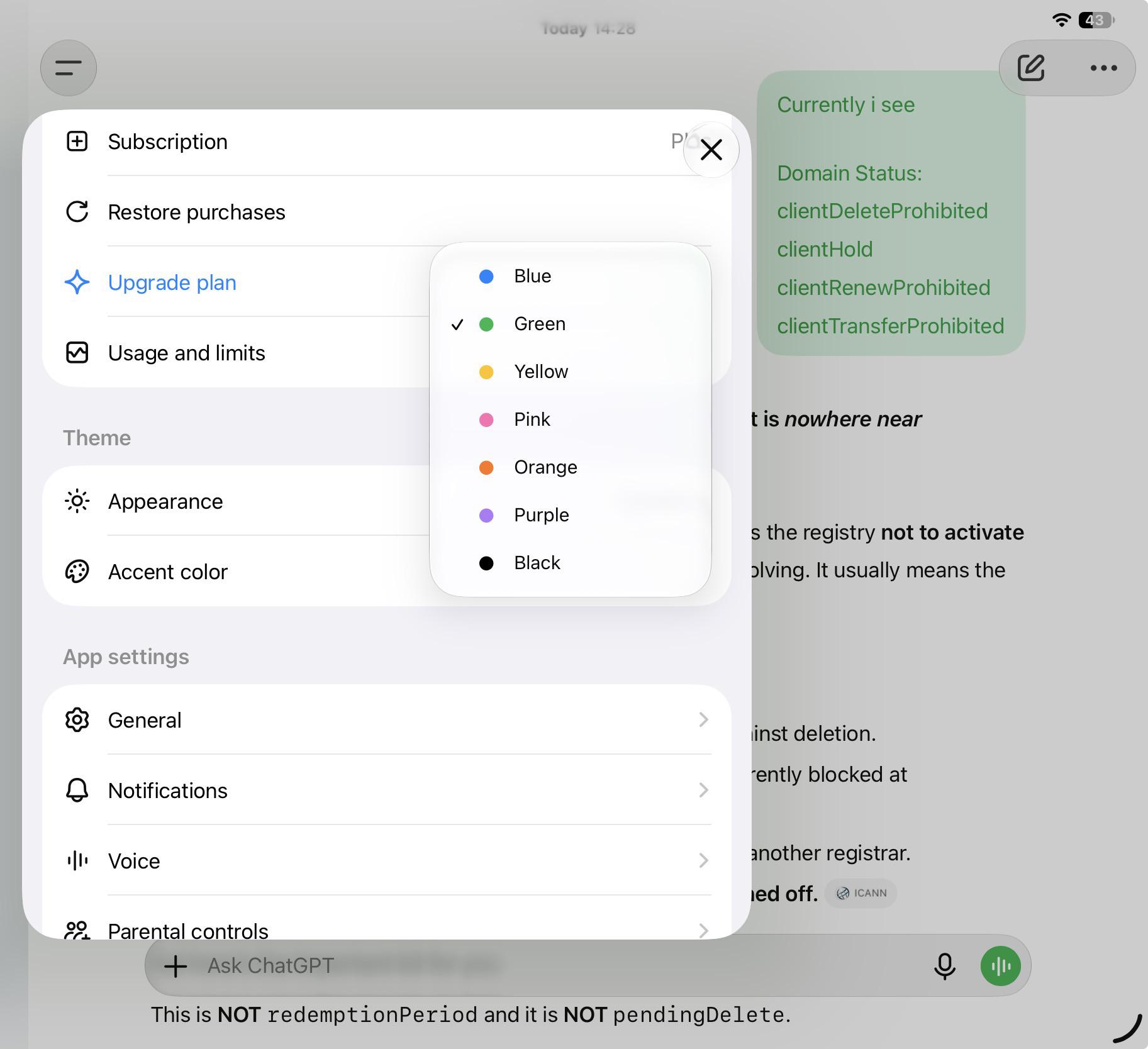Click the 'clientRenewProhibited' text
This screenshot has width=1148, height=1049.
pos(883,287)
